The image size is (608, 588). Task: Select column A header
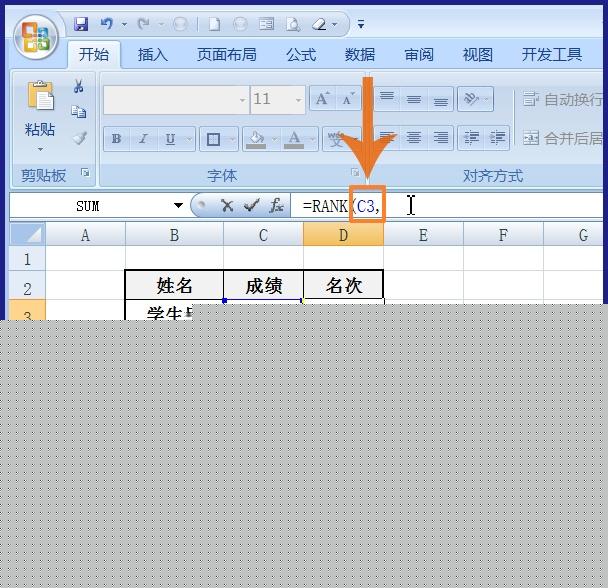(85, 235)
